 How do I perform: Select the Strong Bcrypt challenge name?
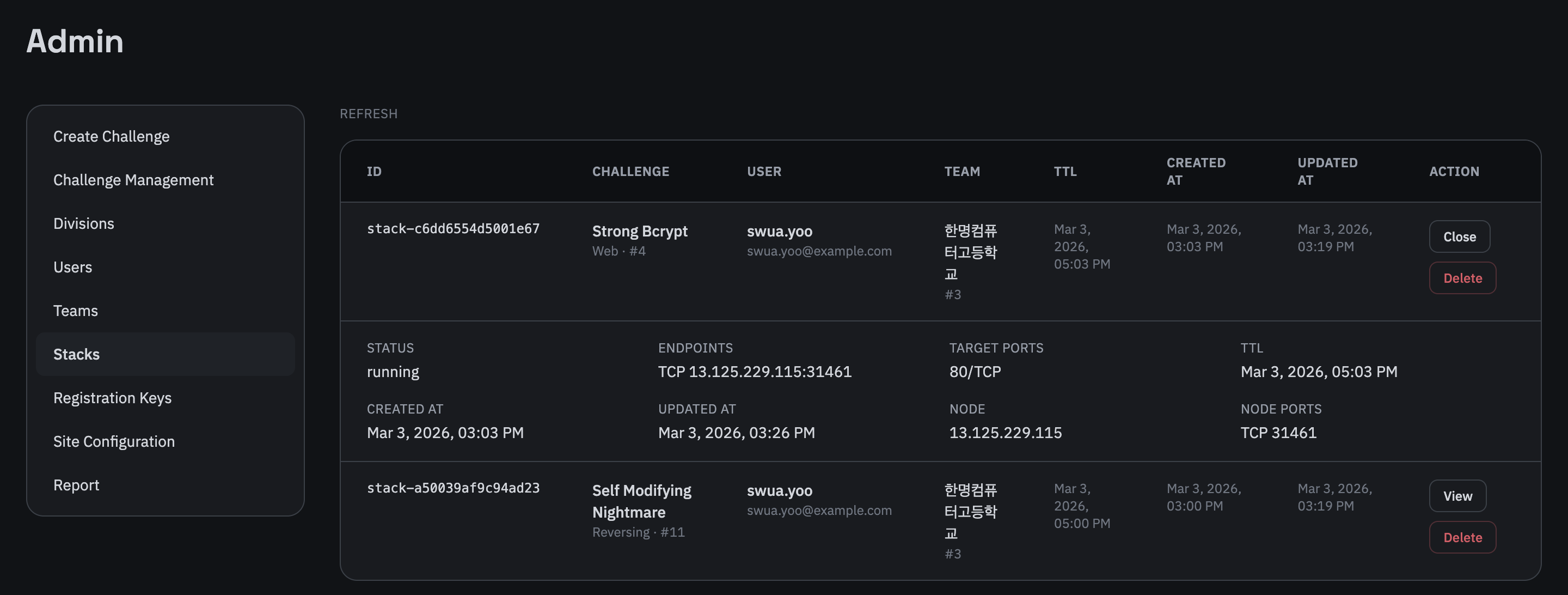(640, 231)
